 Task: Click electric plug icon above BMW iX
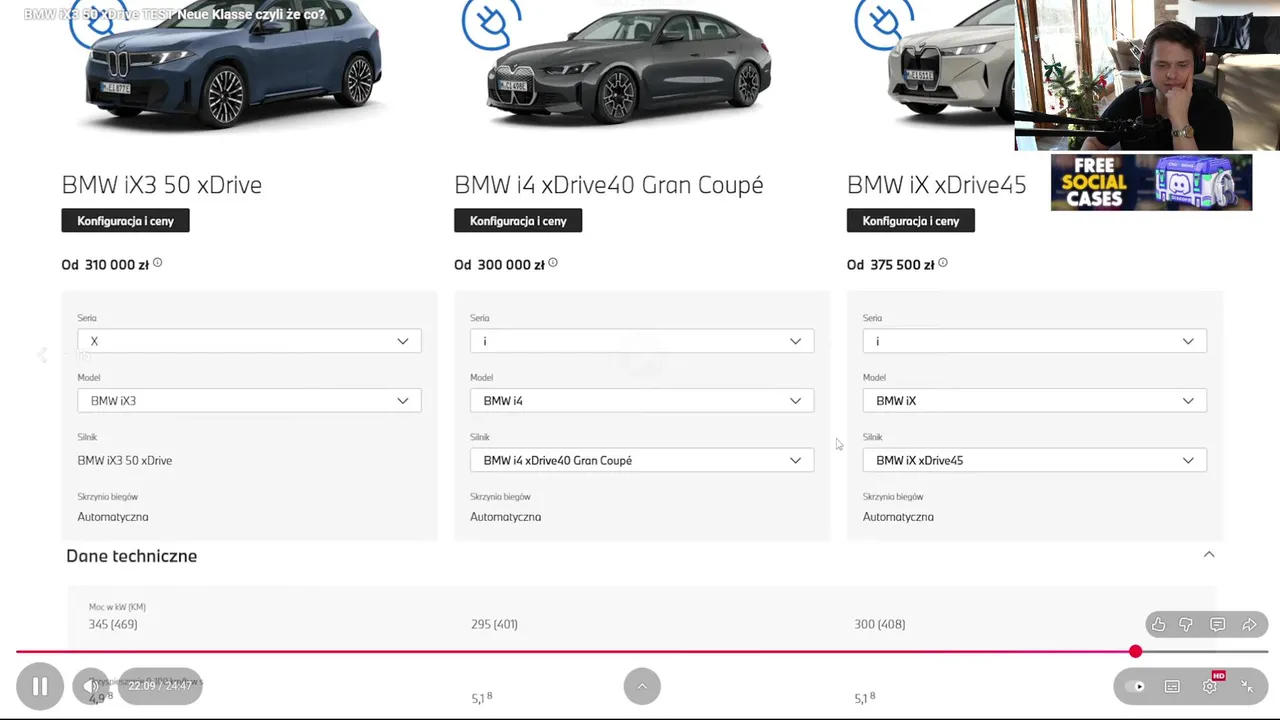tap(884, 22)
